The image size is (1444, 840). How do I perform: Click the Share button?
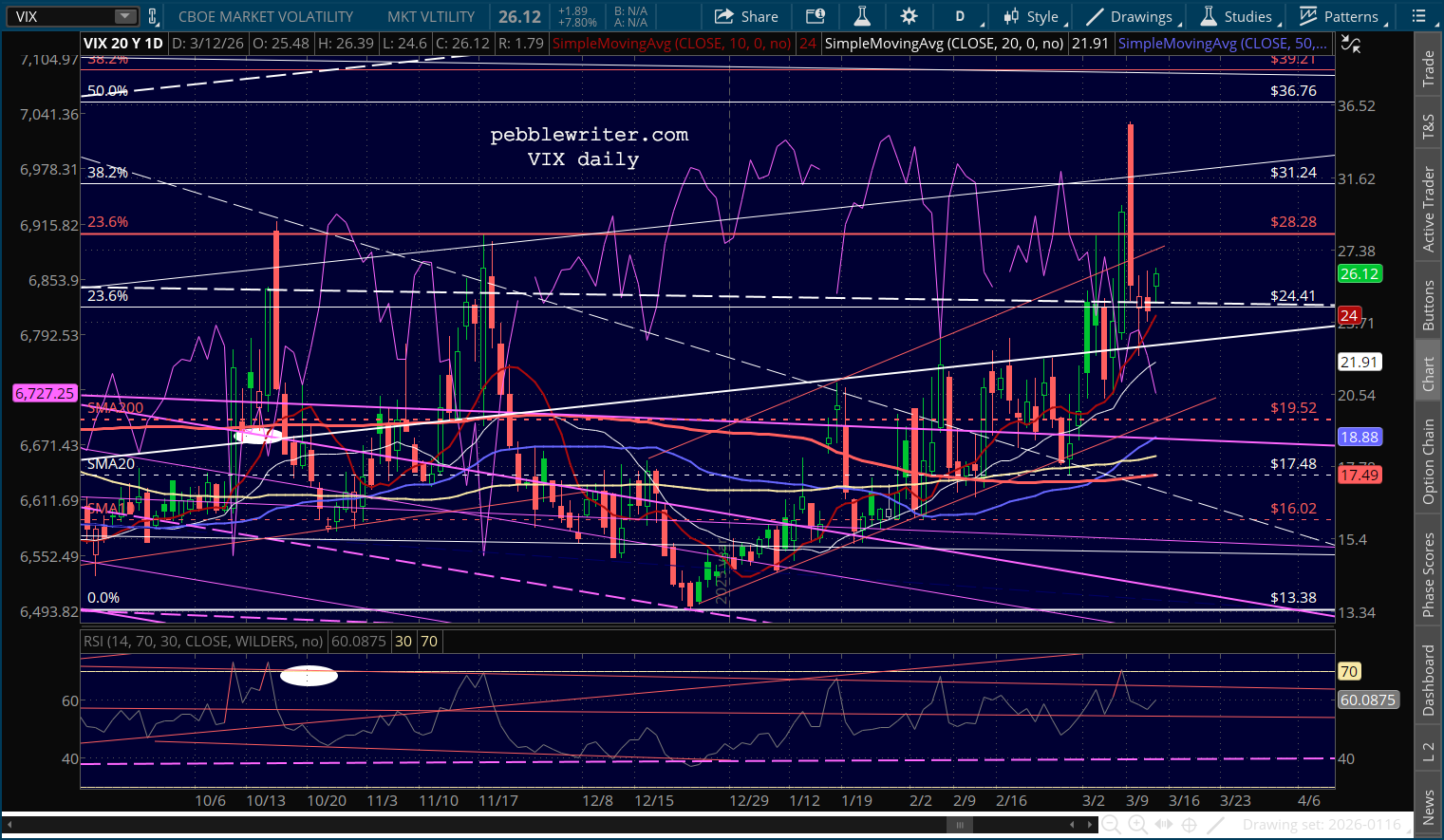tap(747, 16)
